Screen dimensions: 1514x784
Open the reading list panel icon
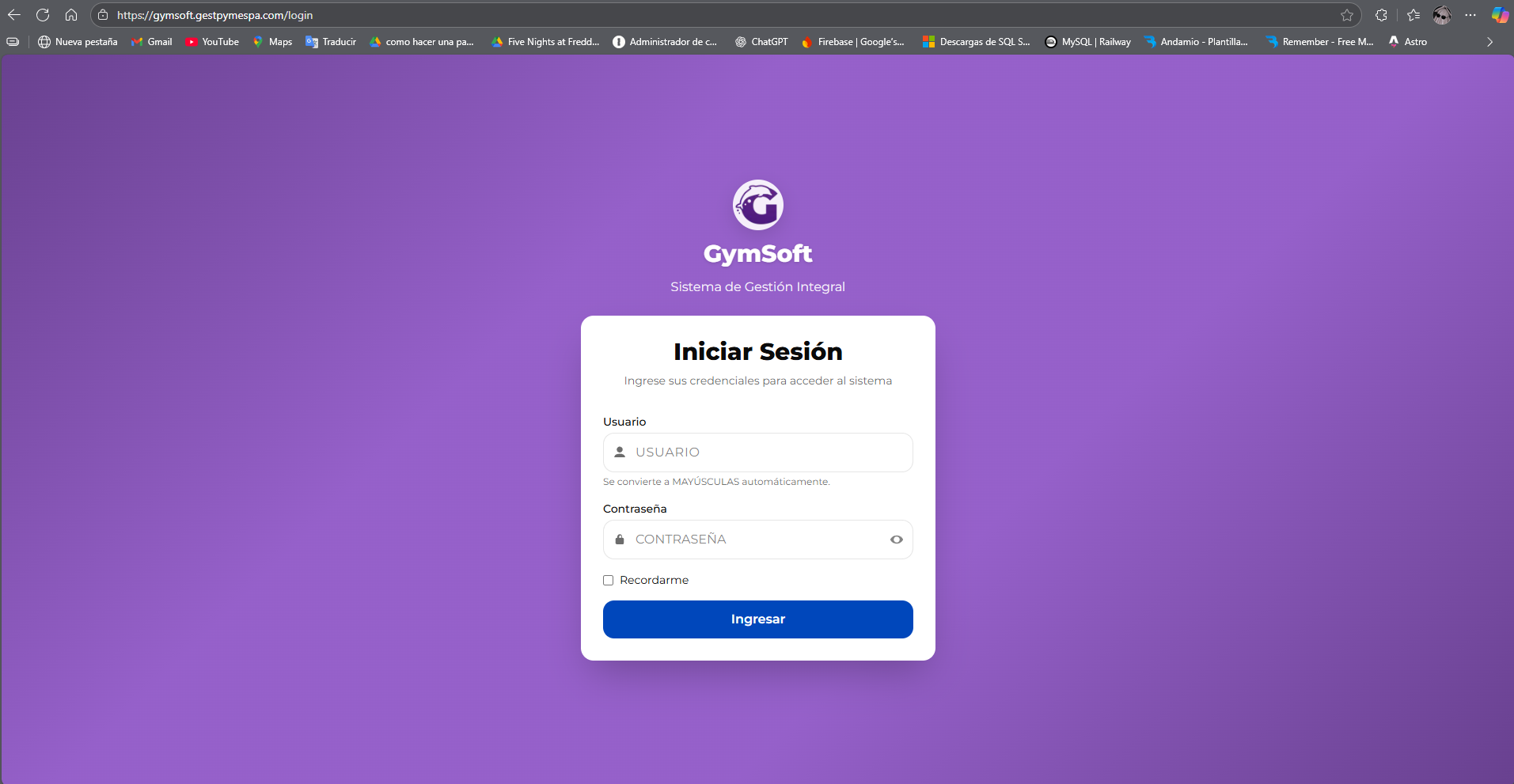[1413, 15]
